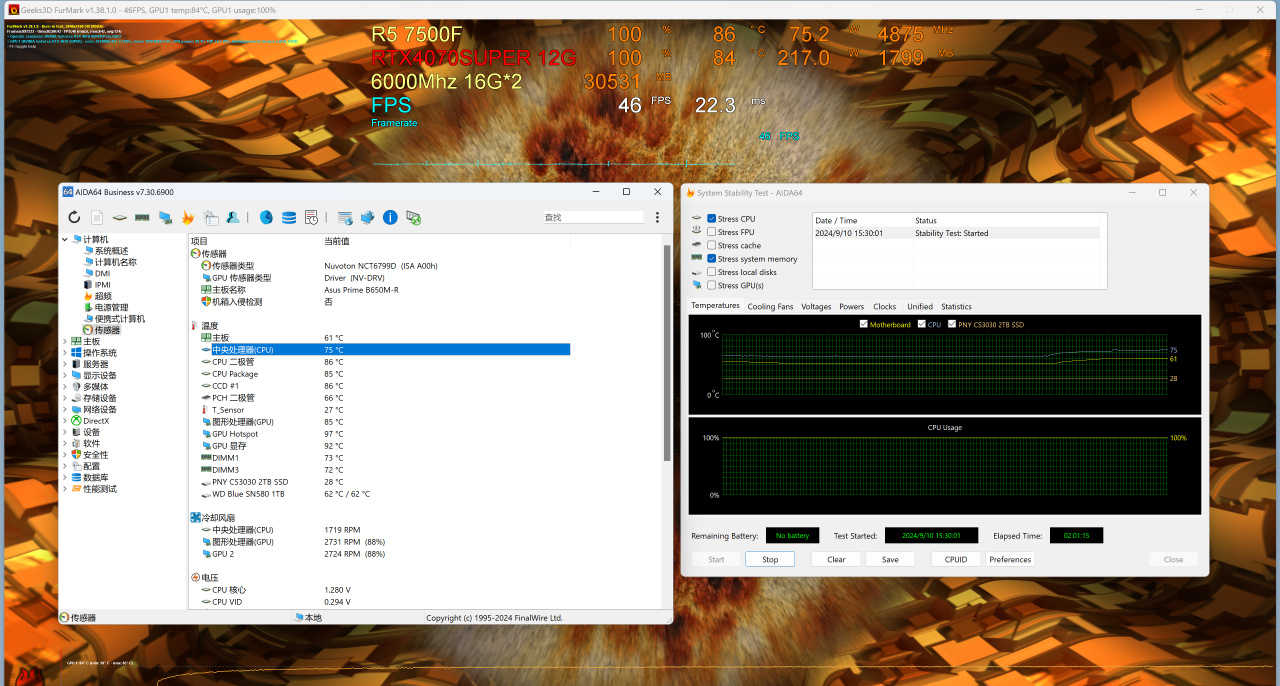The image size is (1280, 686).
Task: Enable the Stress cache checkbox
Action: pyautogui.click(x=711, y=245)
